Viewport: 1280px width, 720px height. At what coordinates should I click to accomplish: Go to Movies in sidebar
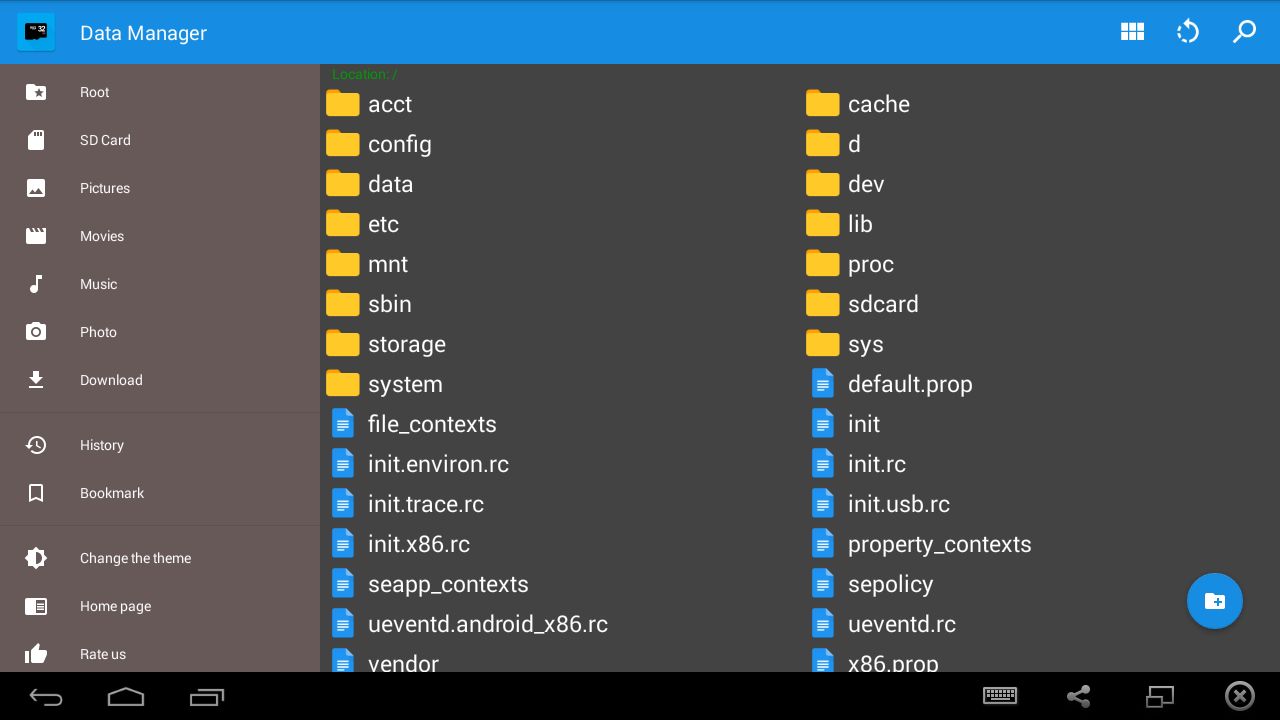[x=160, y=236]
